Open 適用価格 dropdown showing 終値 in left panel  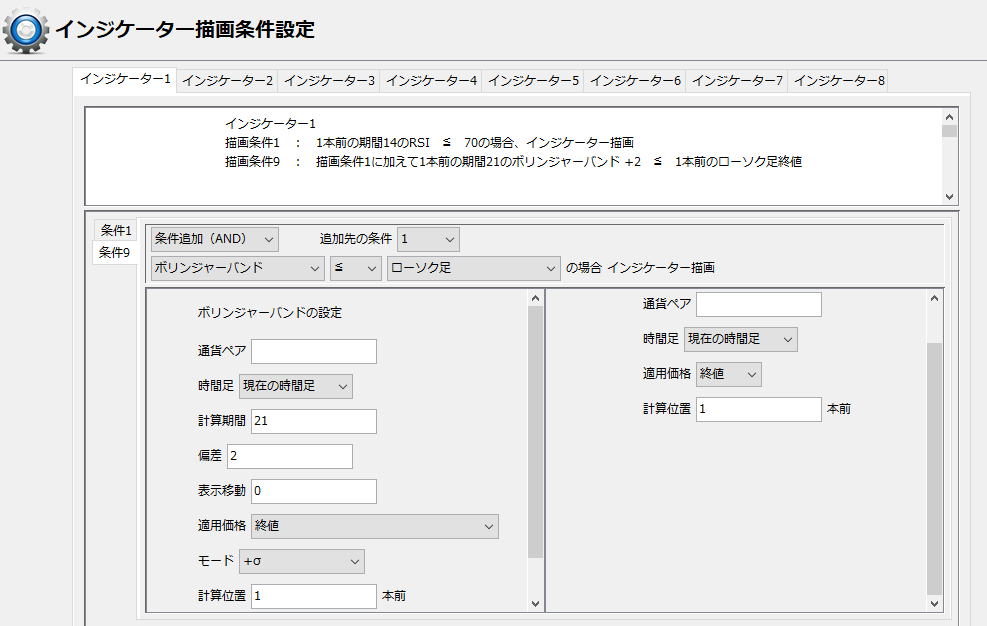click(x=375, y=526)
